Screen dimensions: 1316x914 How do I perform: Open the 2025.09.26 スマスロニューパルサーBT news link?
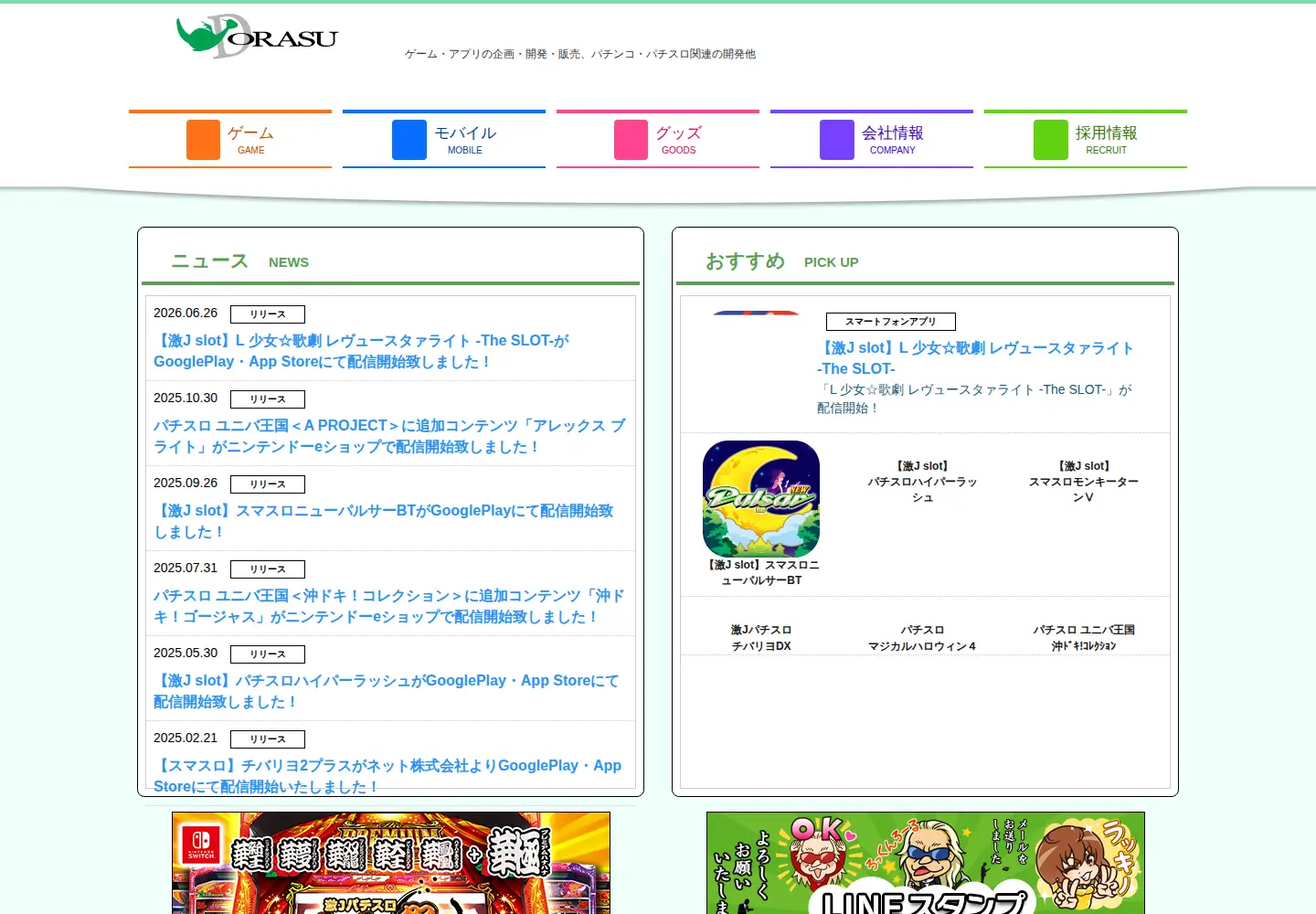(x=384, y=521)
